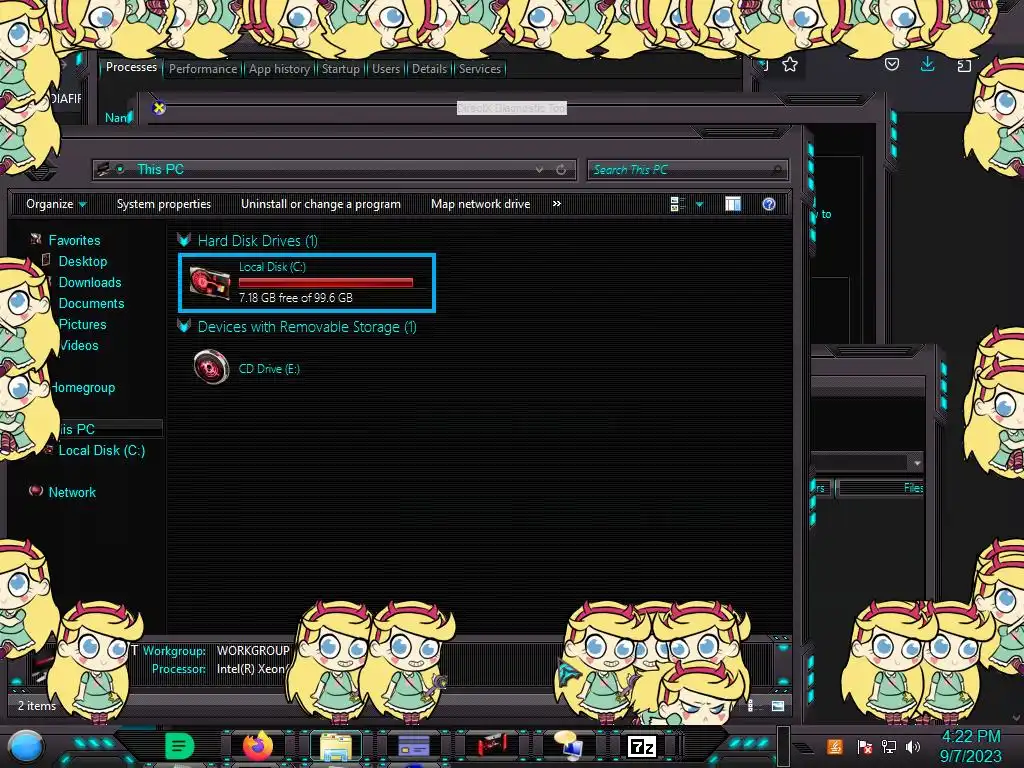The image size is (1024, 768).
Task: Click the DirectX Diagnostic Tool title icon
Action: (159, 108)
